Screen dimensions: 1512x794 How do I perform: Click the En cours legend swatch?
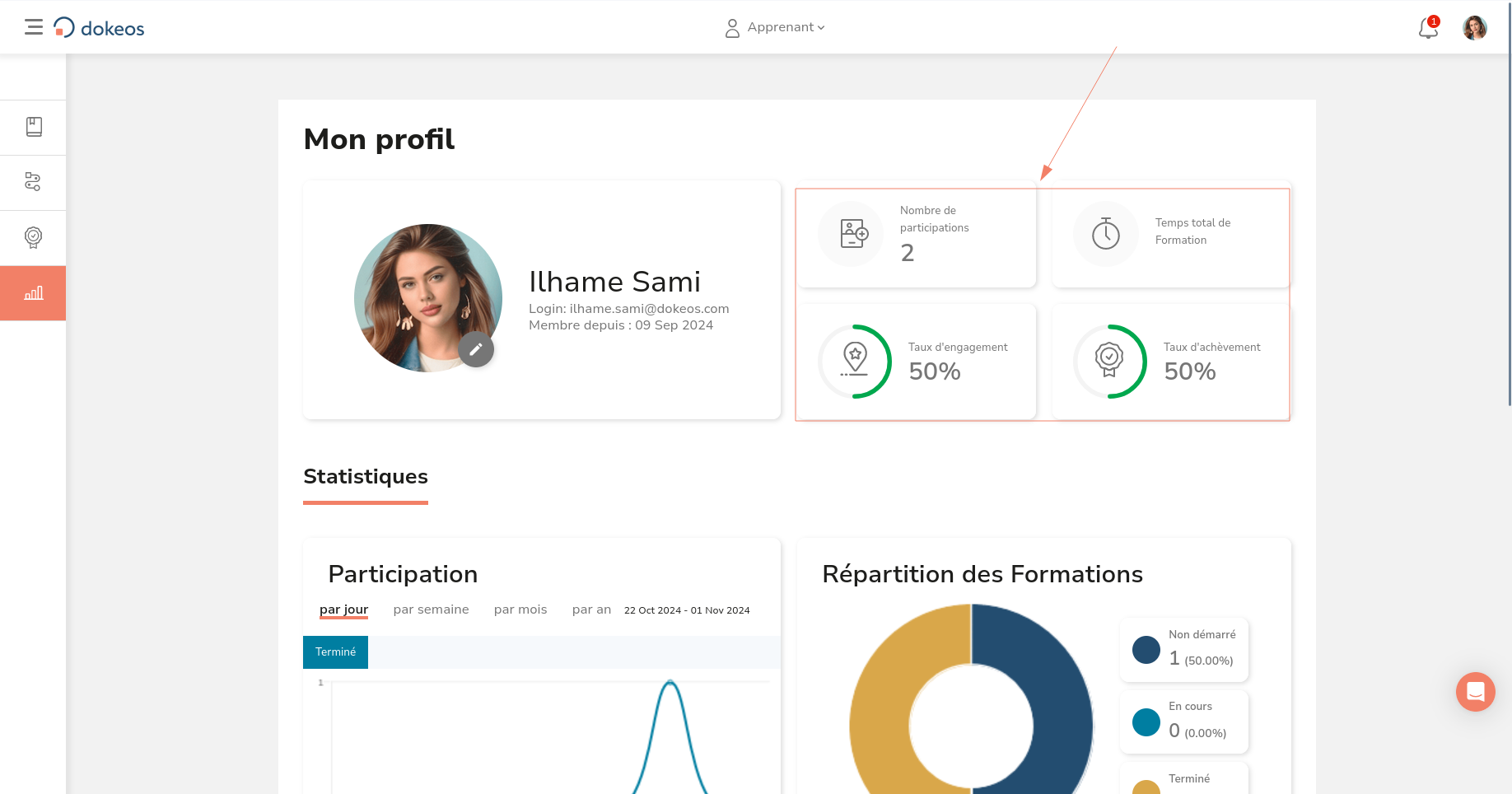pos(1146,722)
